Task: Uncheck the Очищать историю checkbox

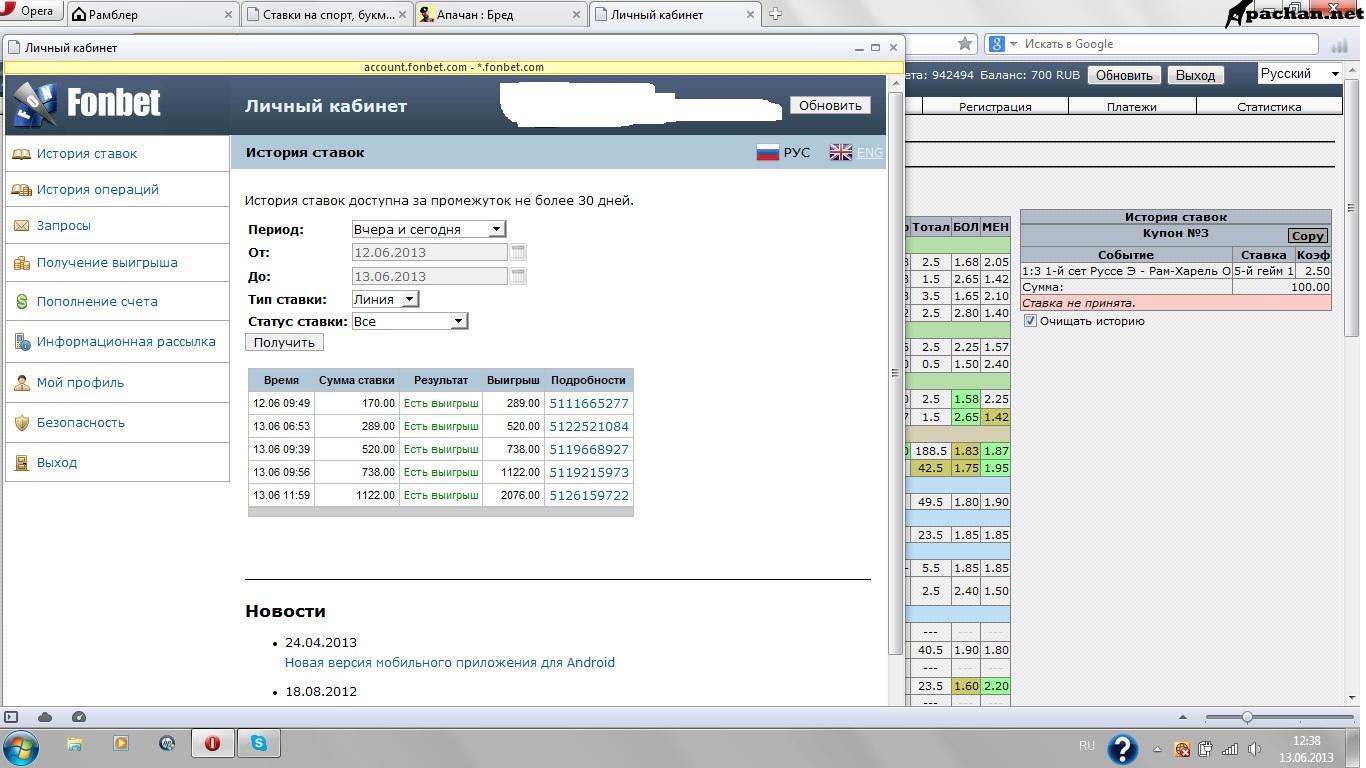Action: pyautogui.click(x=1030, y=321)
